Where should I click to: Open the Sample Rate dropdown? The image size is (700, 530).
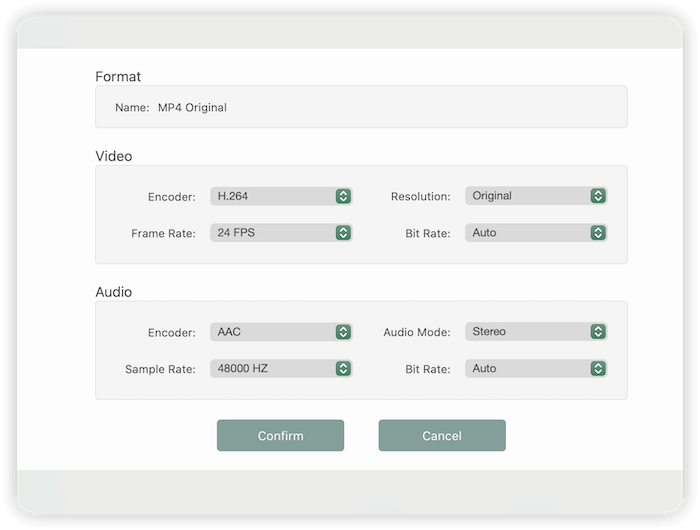pos(272,369)
